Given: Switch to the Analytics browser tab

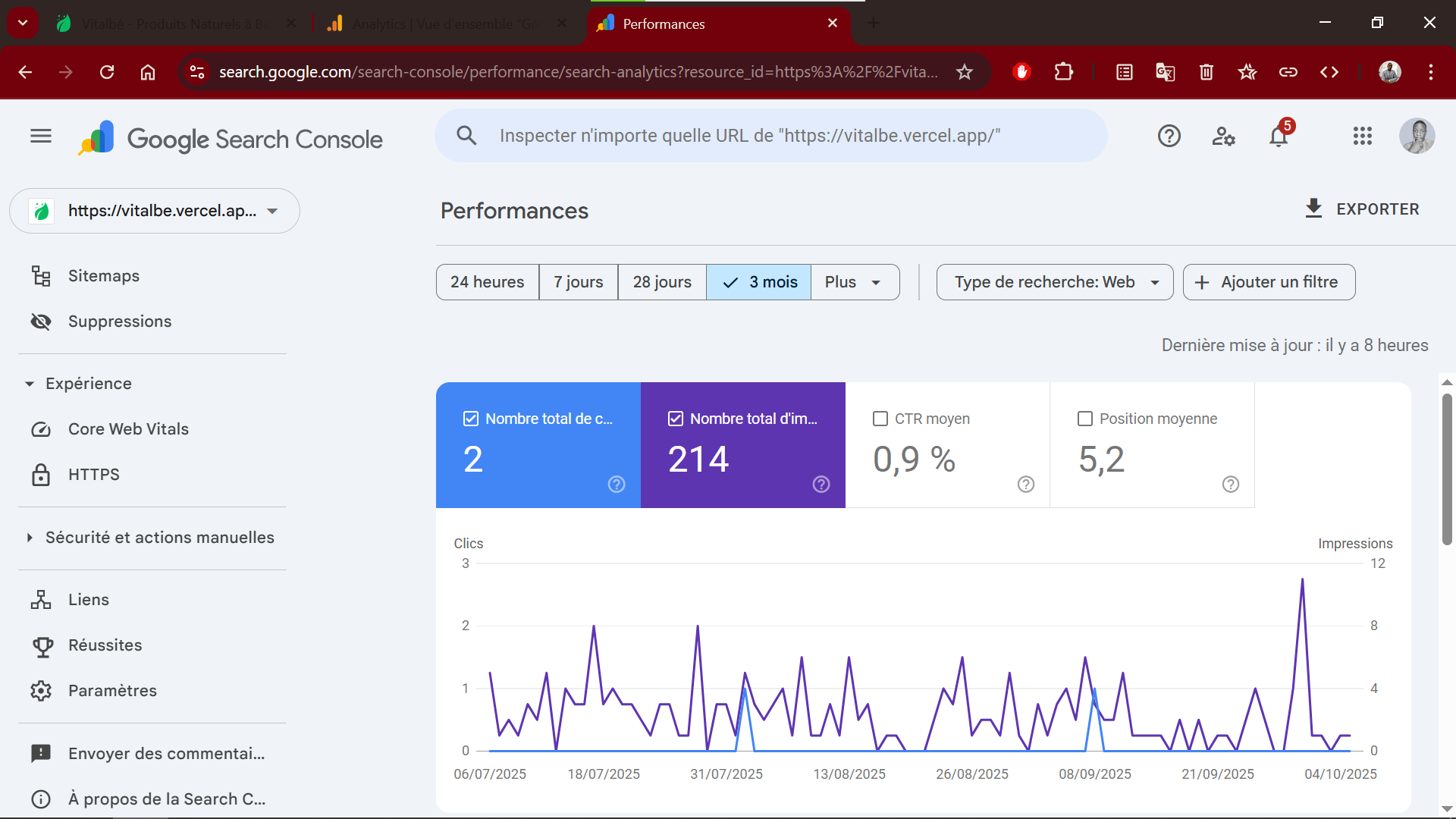Looking at the screenshot, I should pos(446,24).
